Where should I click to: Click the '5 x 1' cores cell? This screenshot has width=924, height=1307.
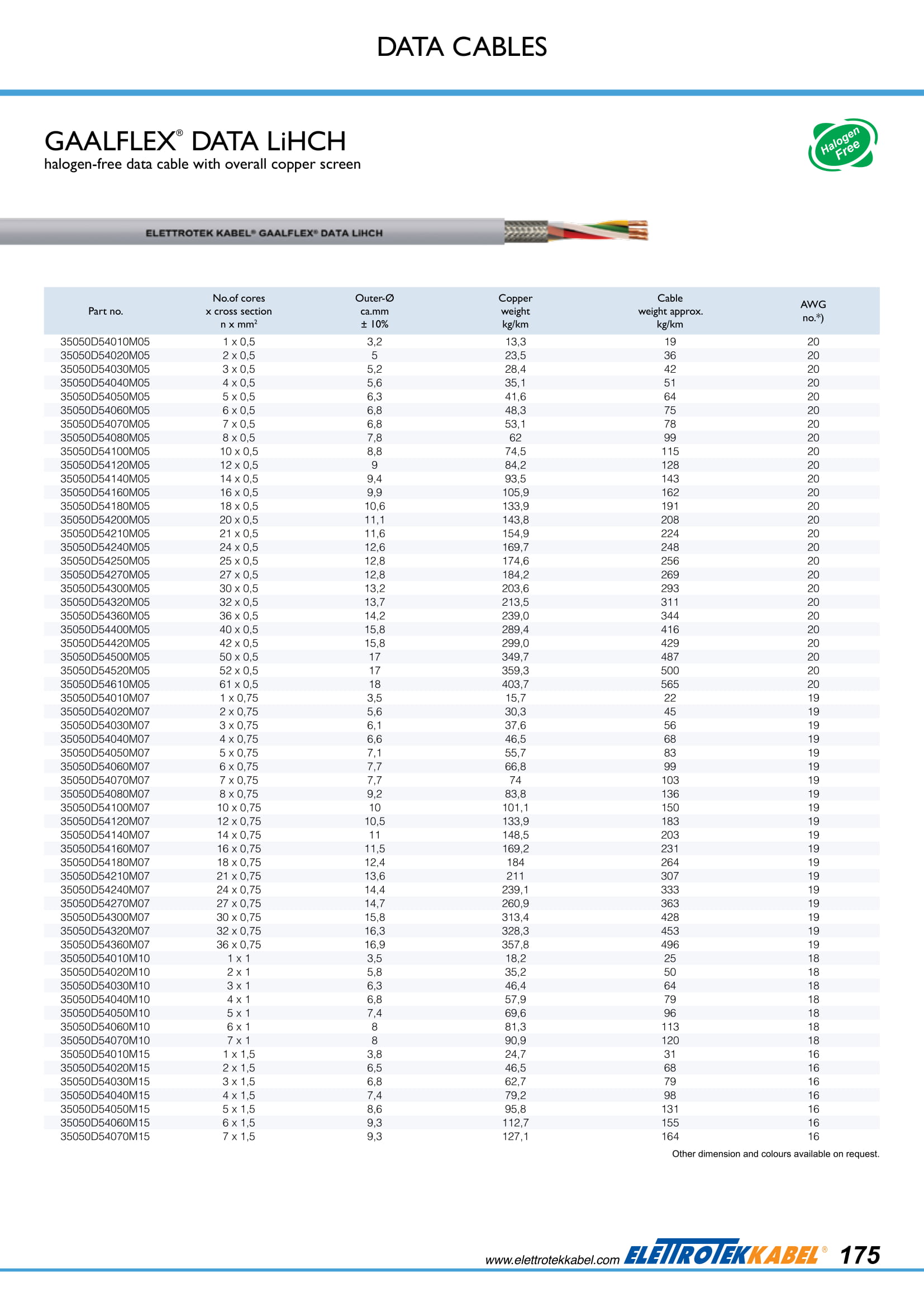(x=239, y=1013)
